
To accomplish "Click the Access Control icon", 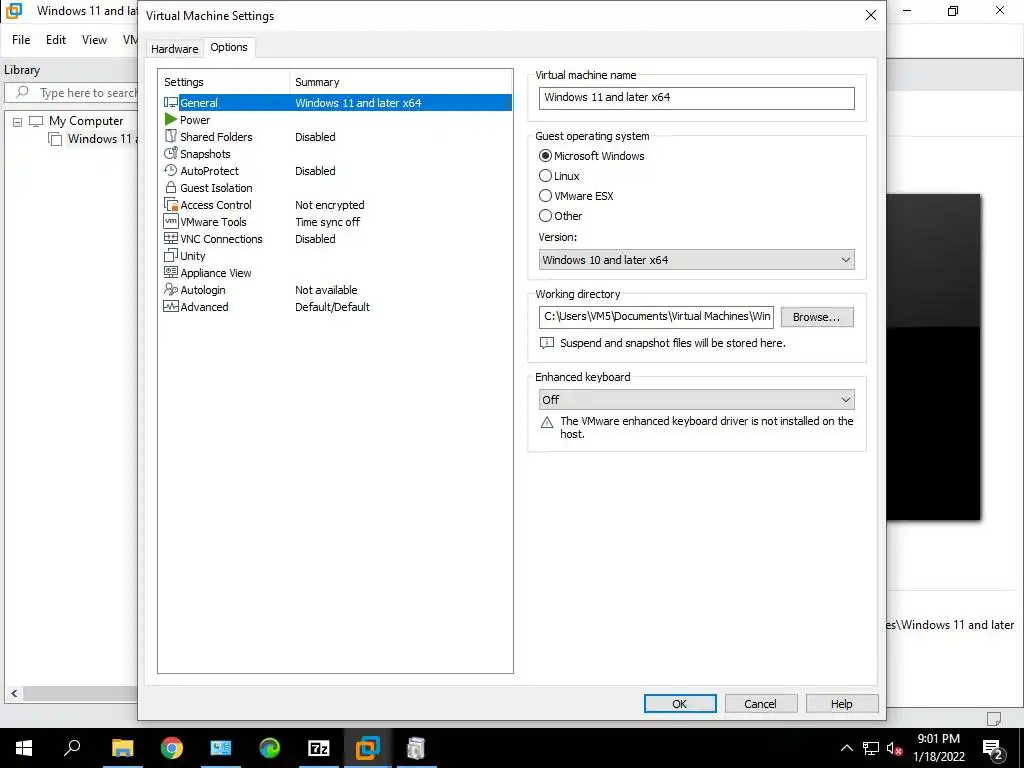I will point(170,204).
